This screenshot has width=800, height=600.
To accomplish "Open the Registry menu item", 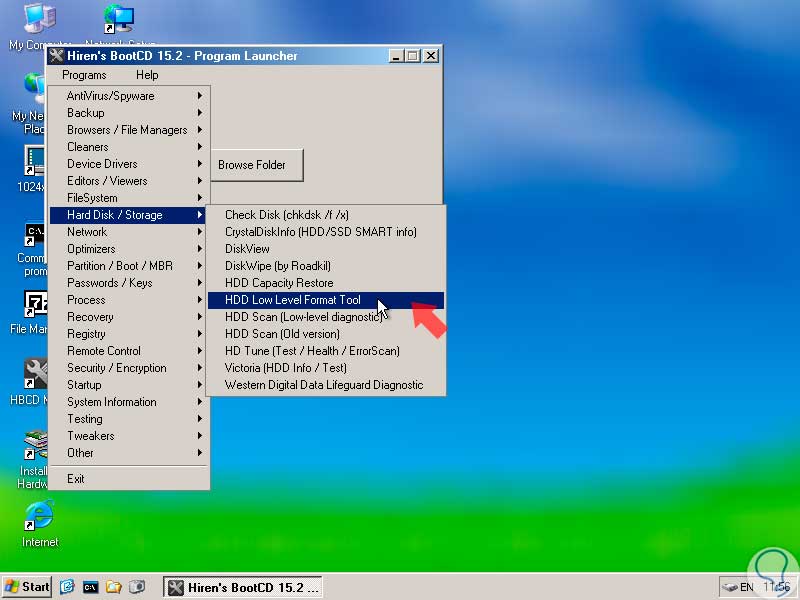I will (x=129, y=334).
